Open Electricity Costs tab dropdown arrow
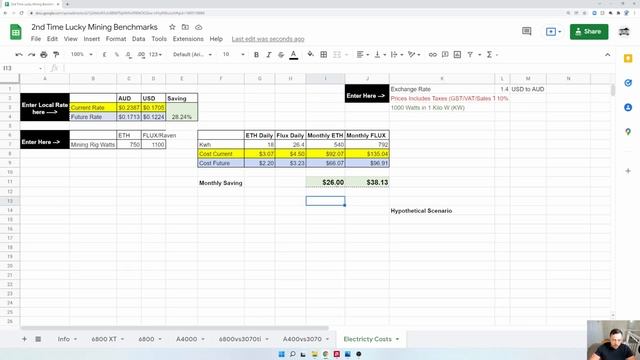Image resolution: width=640 pixels, height=360 pixels. 397,339
